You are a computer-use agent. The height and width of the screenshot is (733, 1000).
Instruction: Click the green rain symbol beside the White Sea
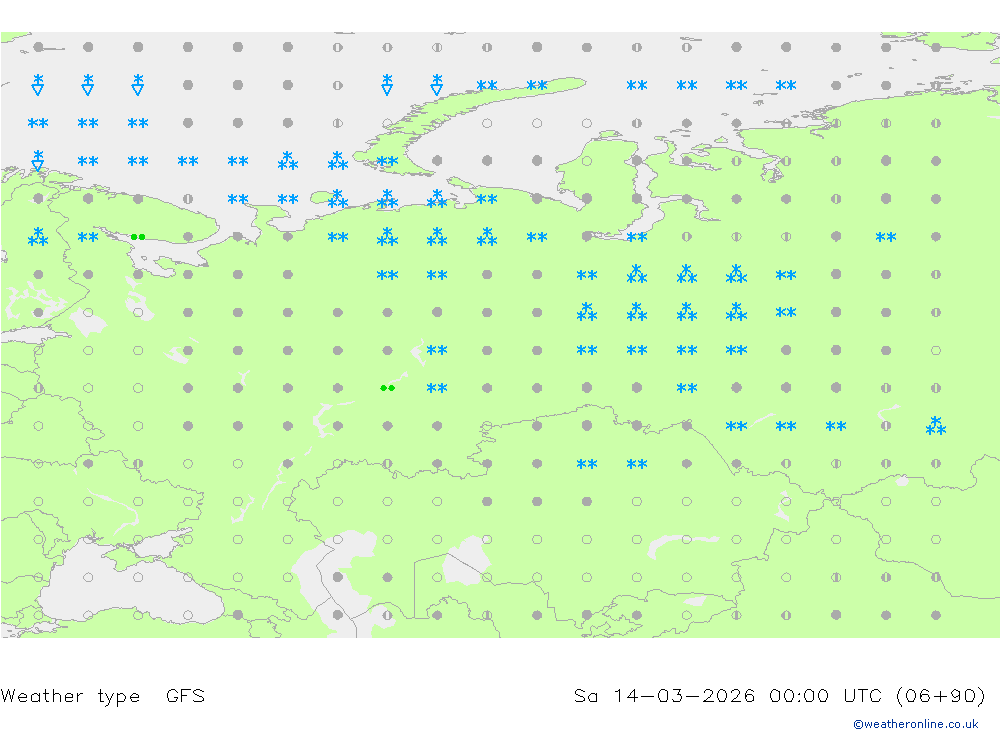click(138, 237)
